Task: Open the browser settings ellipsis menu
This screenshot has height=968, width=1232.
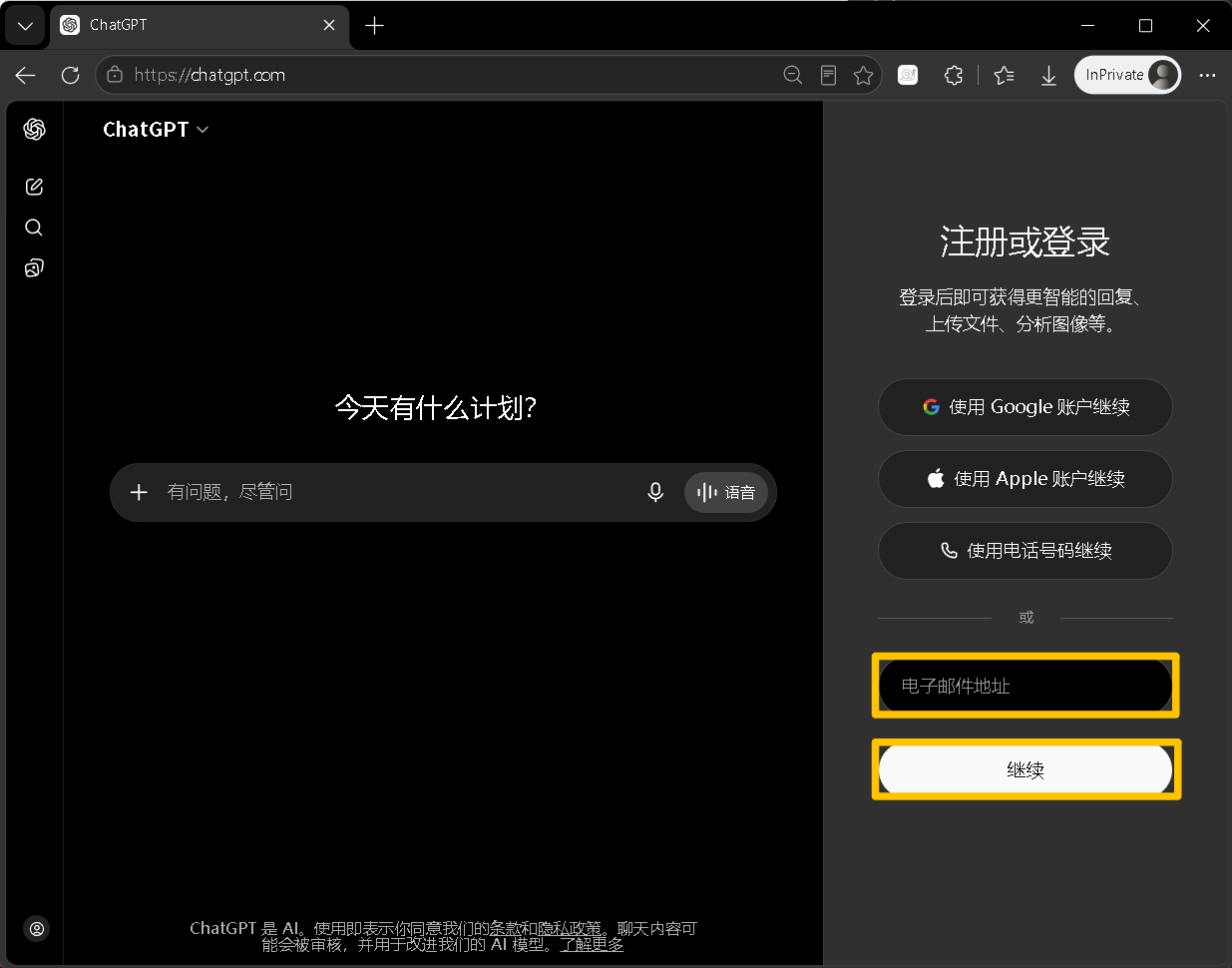Action: [1207, 75]
